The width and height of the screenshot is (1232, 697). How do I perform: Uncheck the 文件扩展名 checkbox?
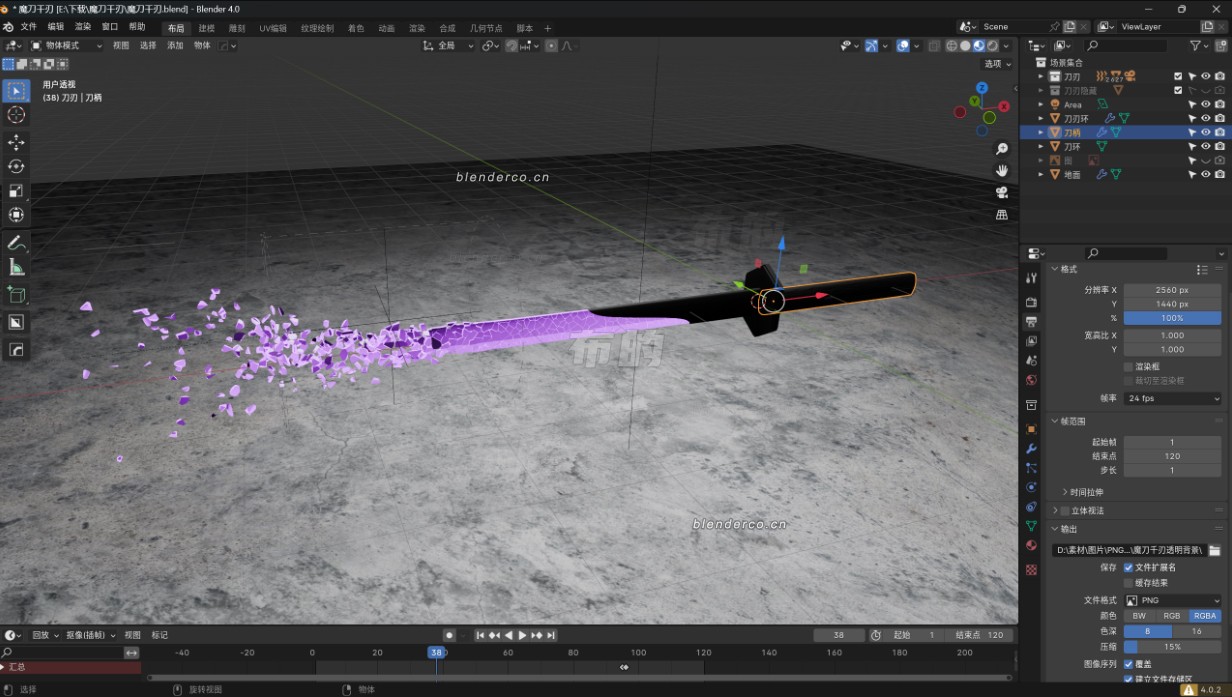[1129, 568]
